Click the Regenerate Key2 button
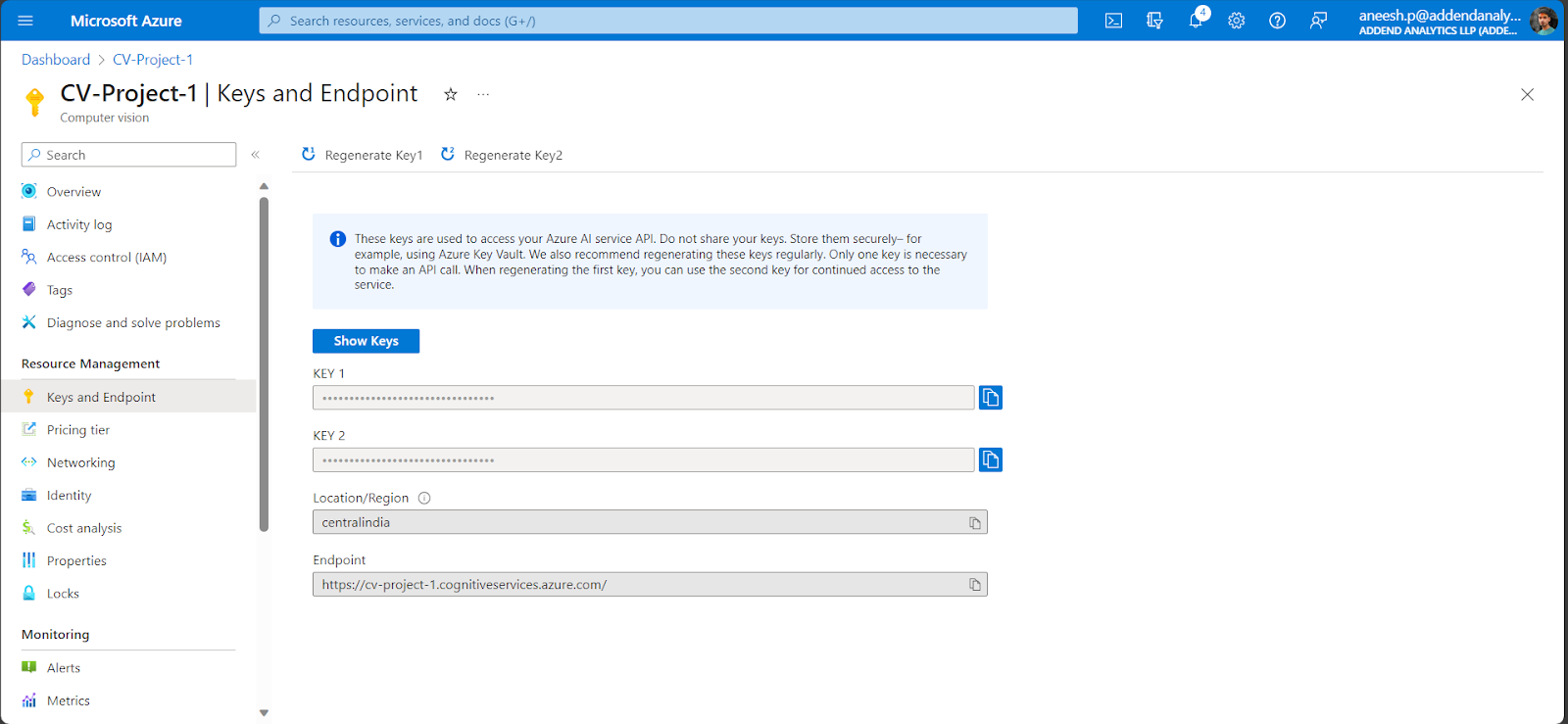1568x724 pixels. pyautogui.click(x=502, y=155)
